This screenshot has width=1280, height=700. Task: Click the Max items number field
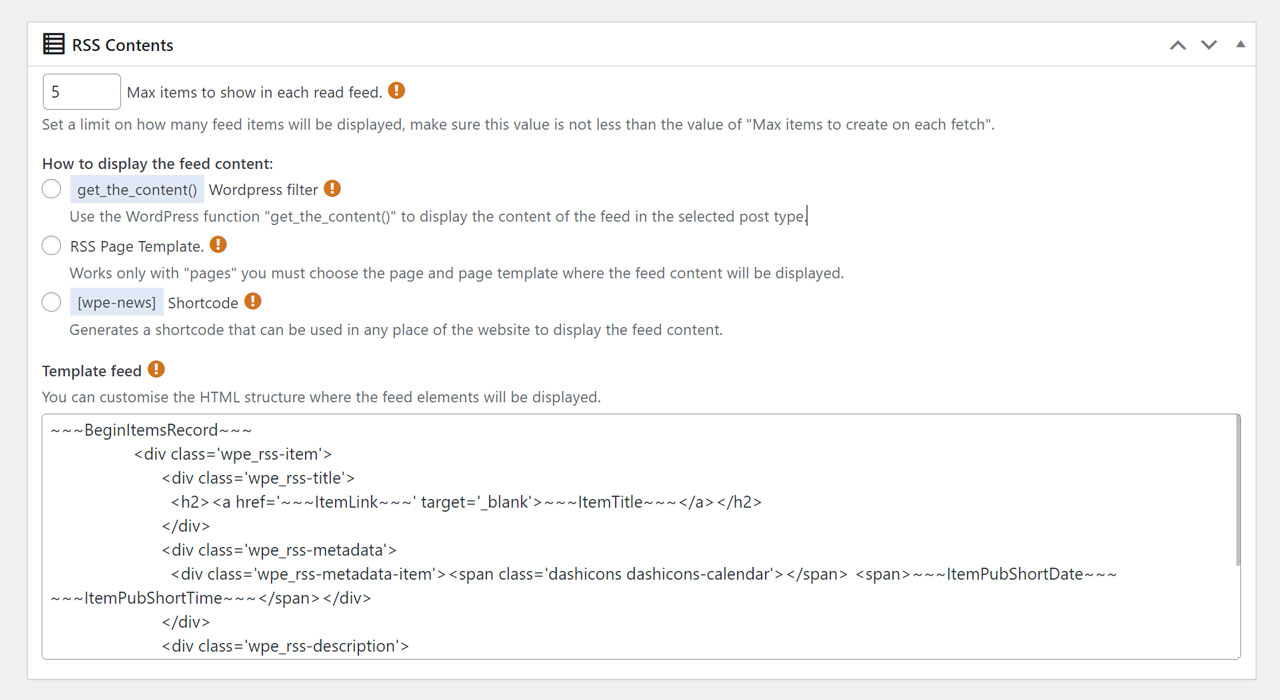point(82,92)
